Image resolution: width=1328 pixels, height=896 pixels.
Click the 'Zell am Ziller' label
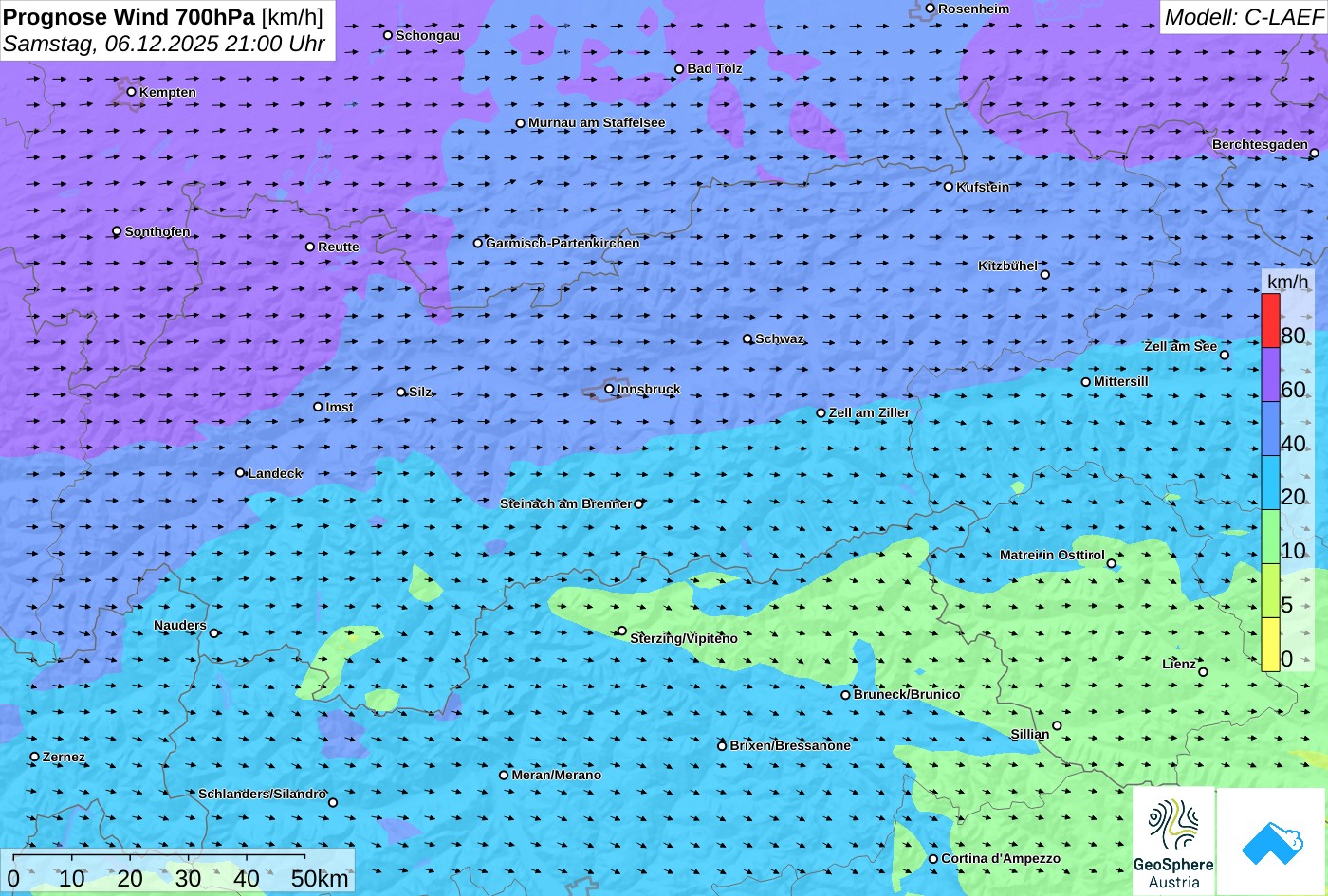[x=869, y=412]
